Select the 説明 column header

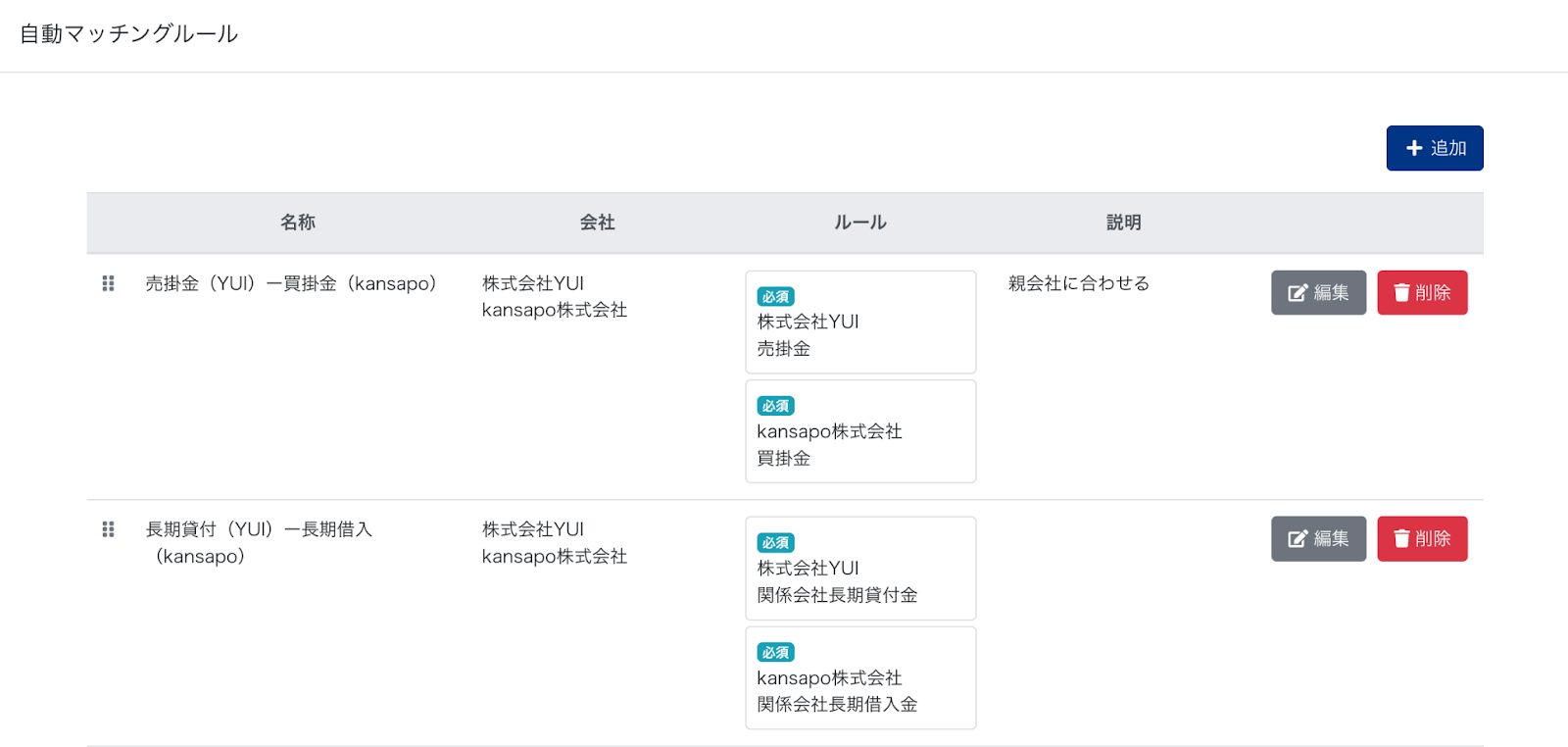1124,223
